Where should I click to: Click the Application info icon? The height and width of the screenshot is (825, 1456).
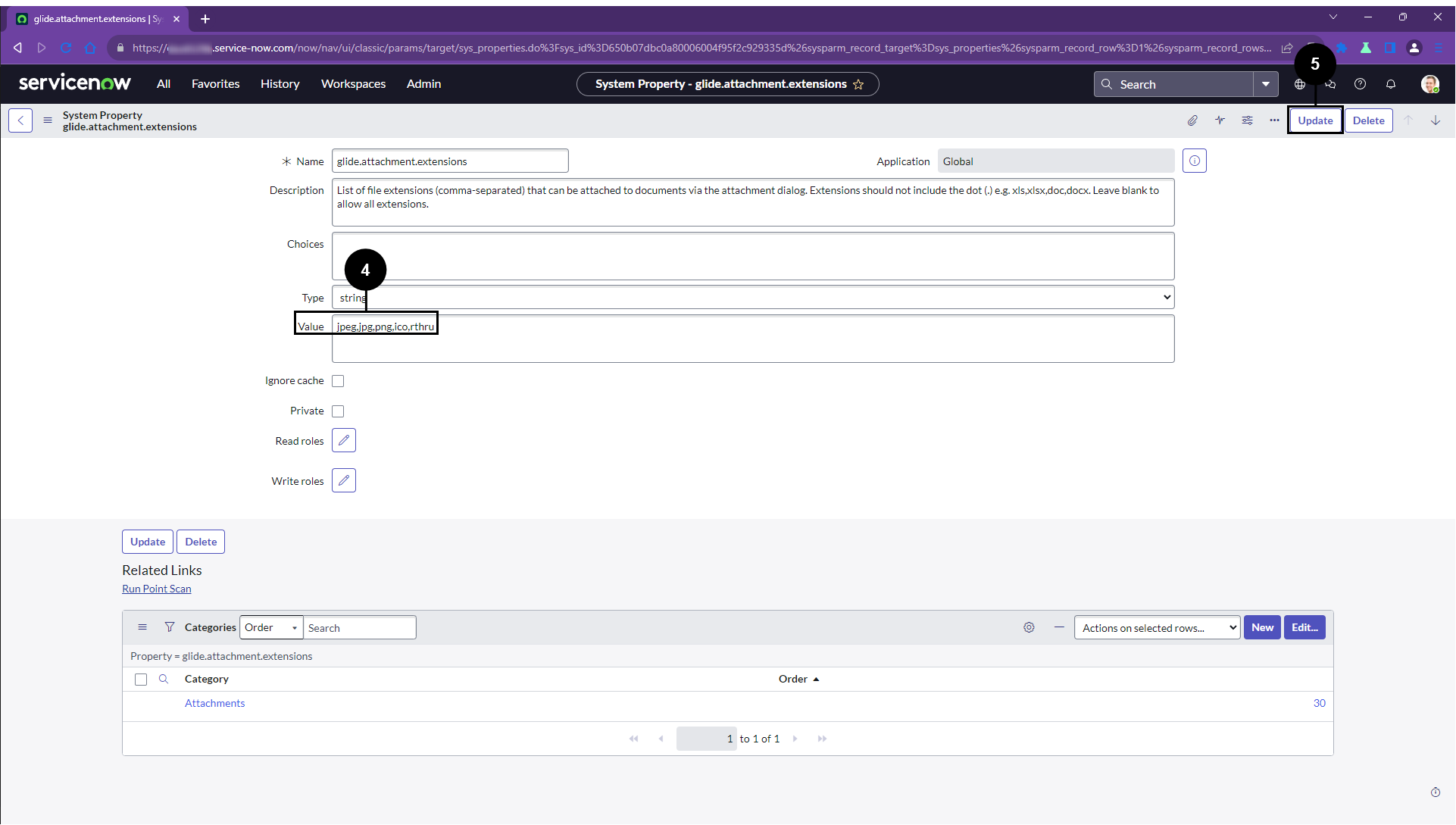pyautogui.click(x=1194, y=161)
